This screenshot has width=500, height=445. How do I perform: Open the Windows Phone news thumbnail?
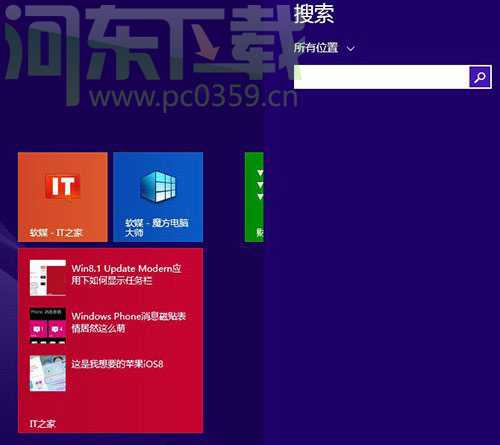point(48,326)
